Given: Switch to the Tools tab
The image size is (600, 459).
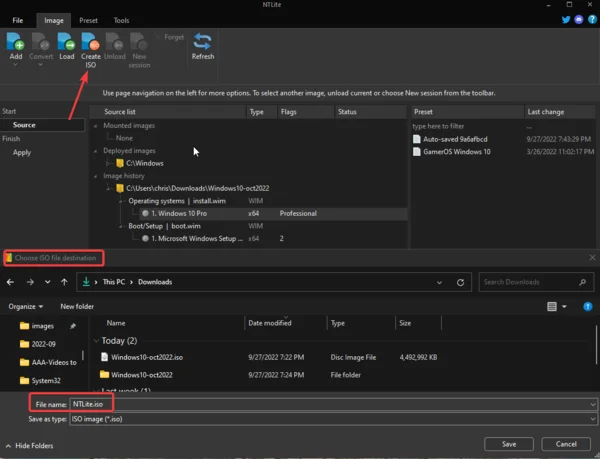Looking at the screenshot, I should [121, 21].
